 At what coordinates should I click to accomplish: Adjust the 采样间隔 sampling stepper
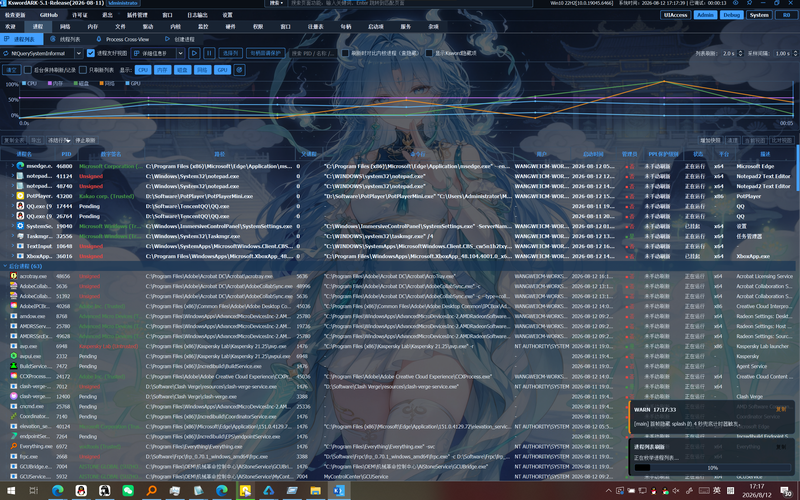tap(795, 53)
